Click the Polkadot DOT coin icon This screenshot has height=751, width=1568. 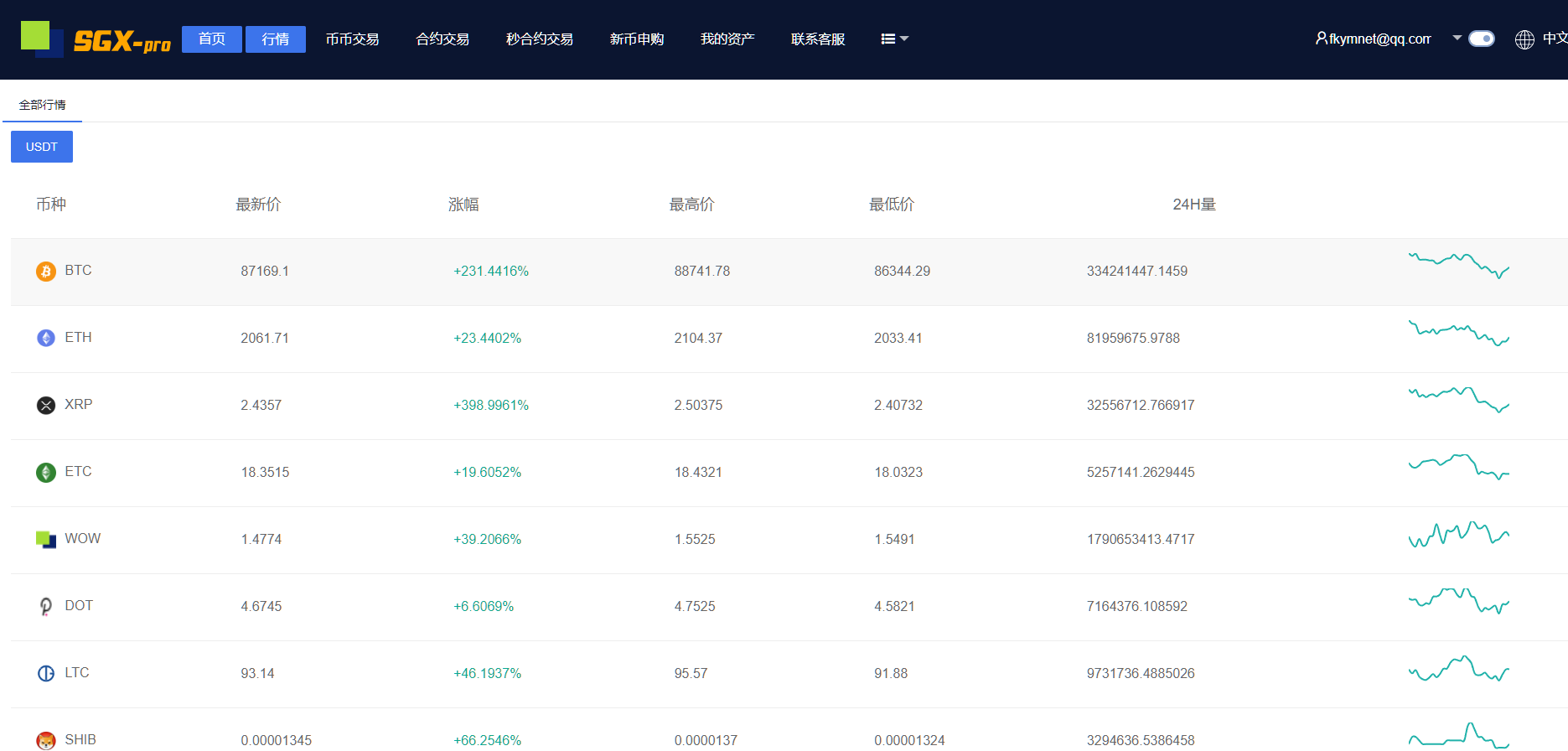click(46, 606)
